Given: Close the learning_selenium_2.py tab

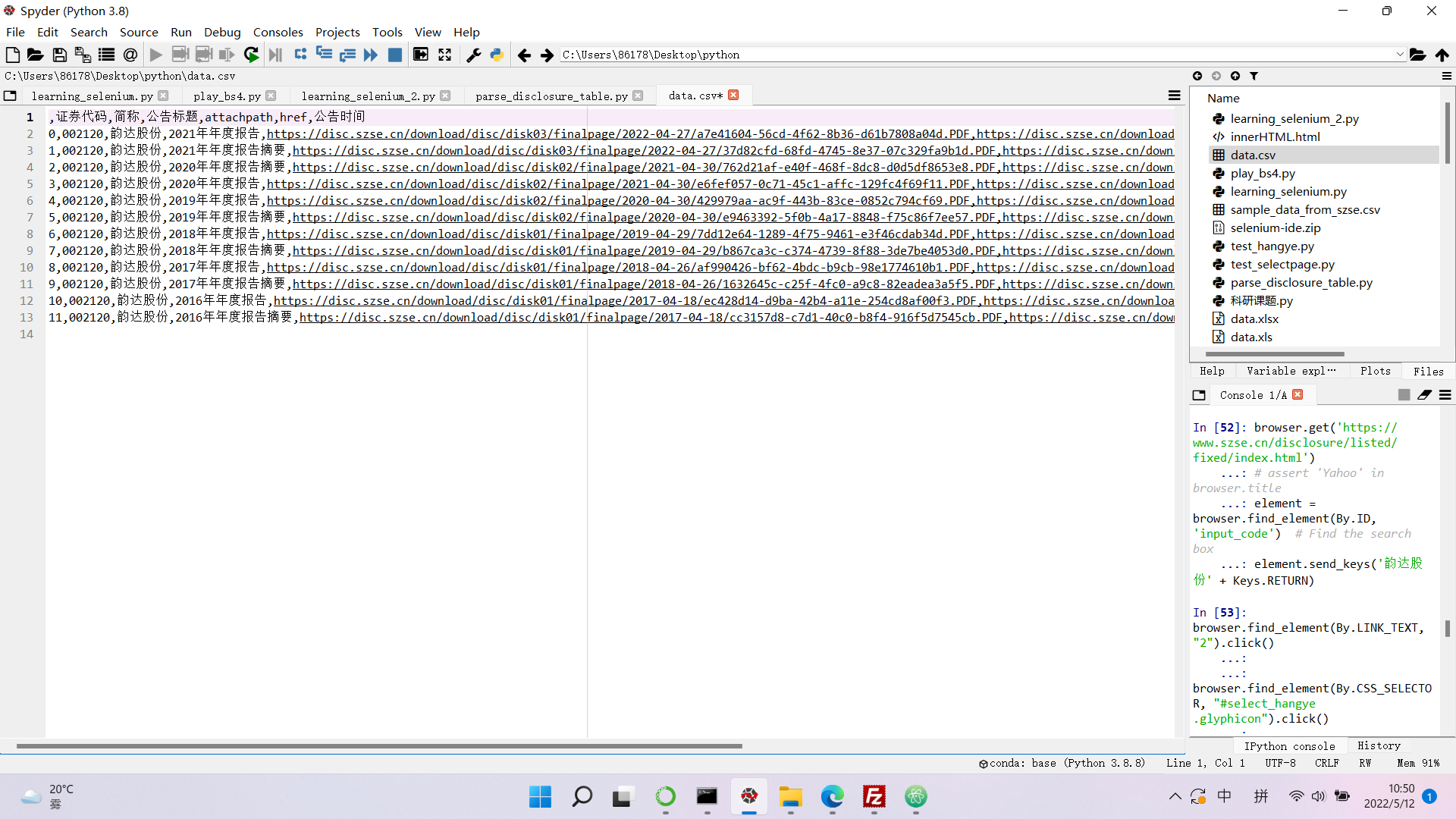Looking at the screenshot, I should coord(445,96).
